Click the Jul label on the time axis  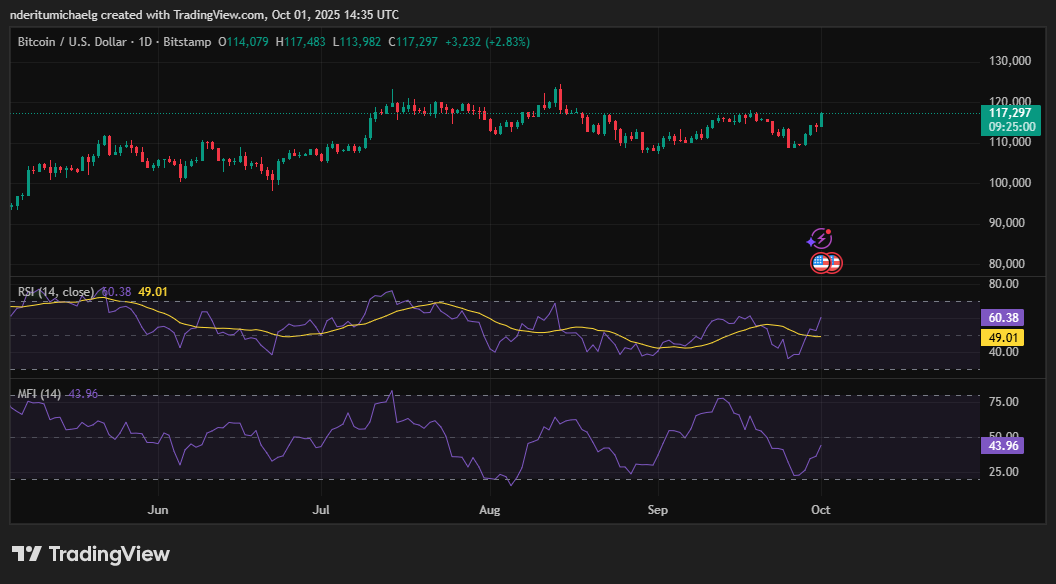point(322,509)
